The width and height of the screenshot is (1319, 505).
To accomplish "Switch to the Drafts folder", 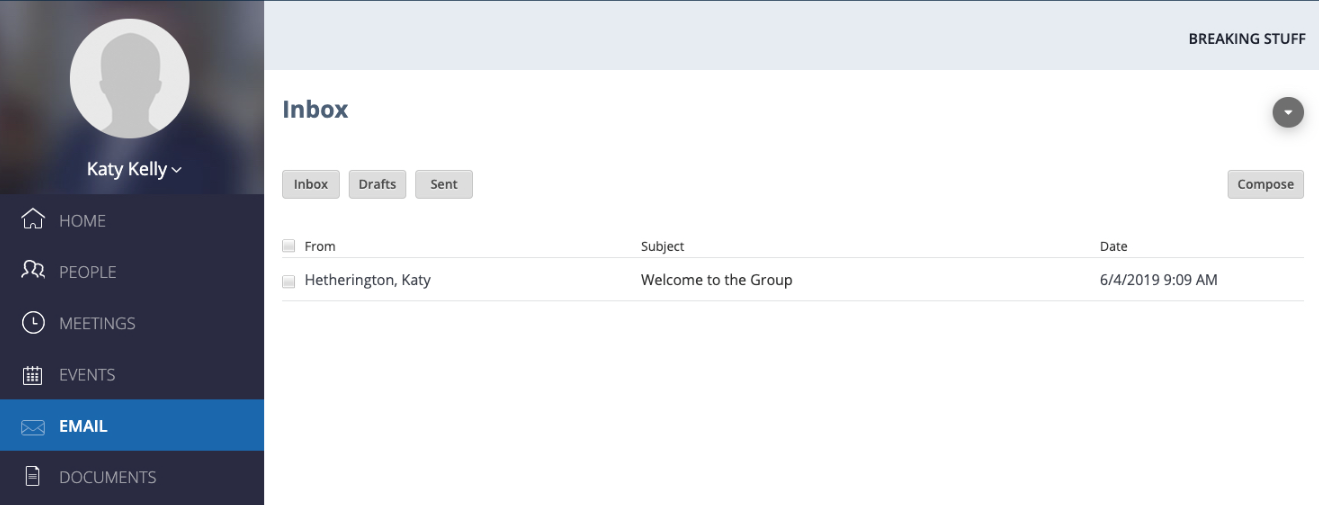I will [x=377, y=184].
